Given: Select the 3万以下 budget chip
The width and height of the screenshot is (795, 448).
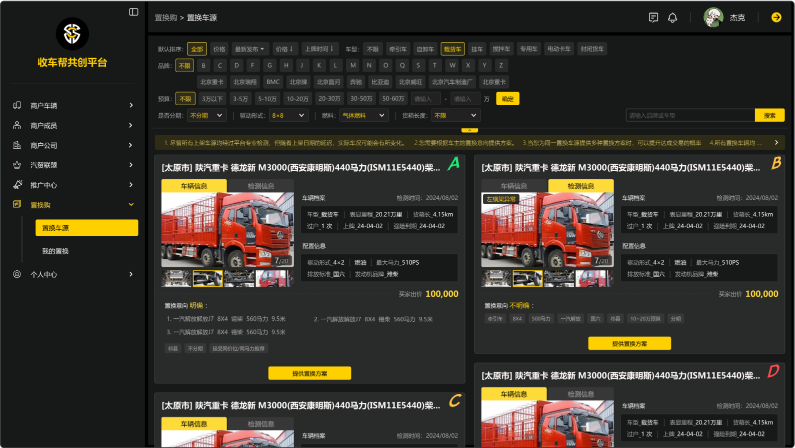Looking at the screenshot, I should (x=210, y=99).
